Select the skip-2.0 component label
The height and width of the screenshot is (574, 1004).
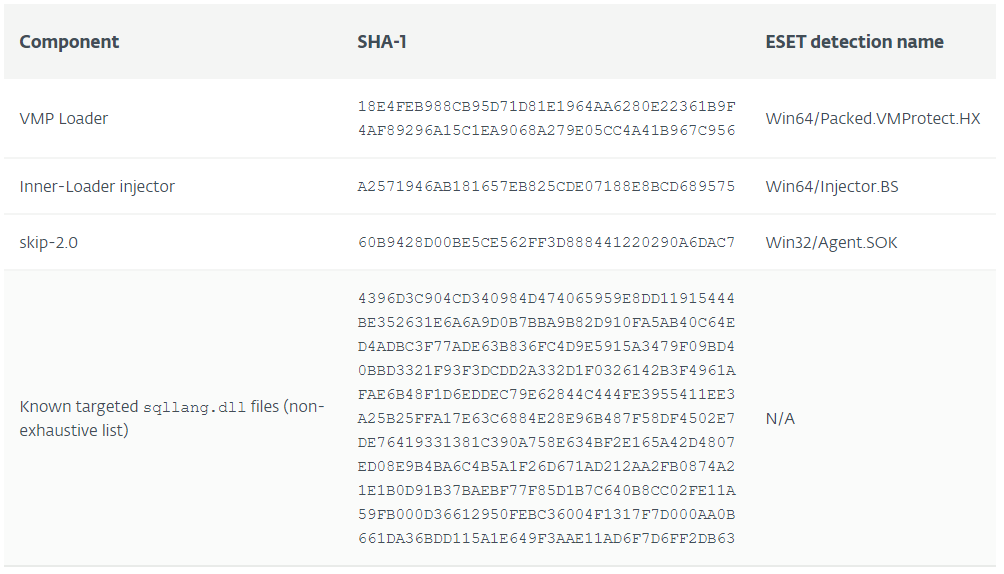(49, 243)
